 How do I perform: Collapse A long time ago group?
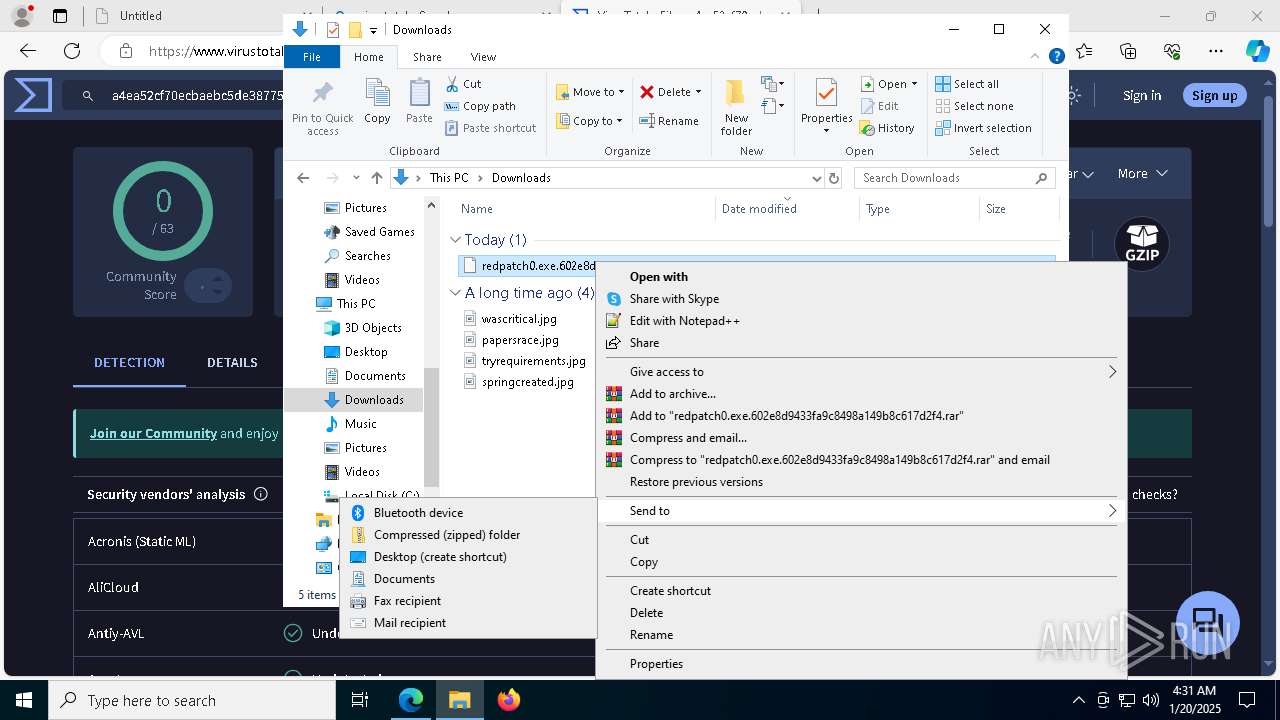click(455, 293)
